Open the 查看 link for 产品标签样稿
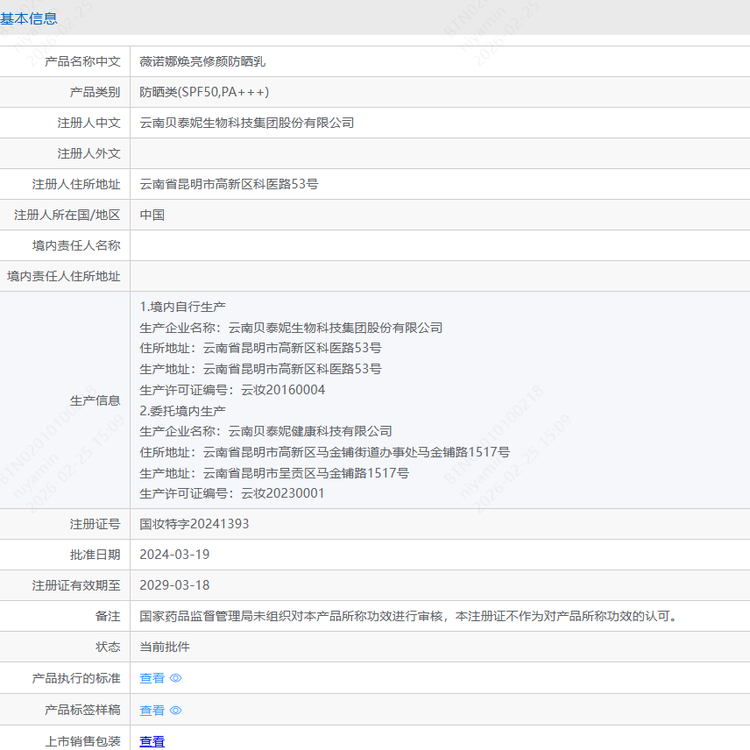750x750 pixels. click(x=152, y=710)
